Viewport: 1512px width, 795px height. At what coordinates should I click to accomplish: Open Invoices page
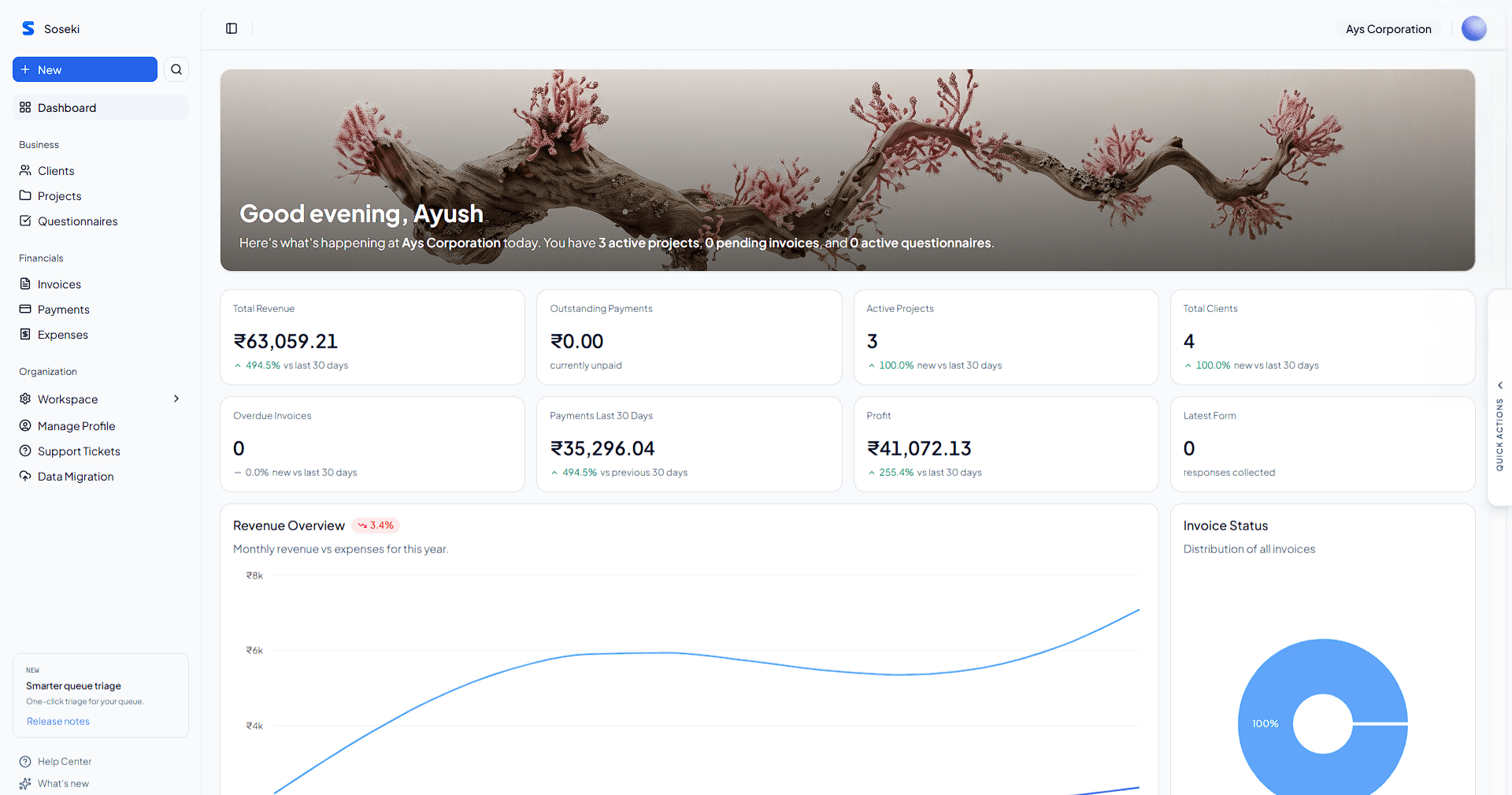coord(101,284)
